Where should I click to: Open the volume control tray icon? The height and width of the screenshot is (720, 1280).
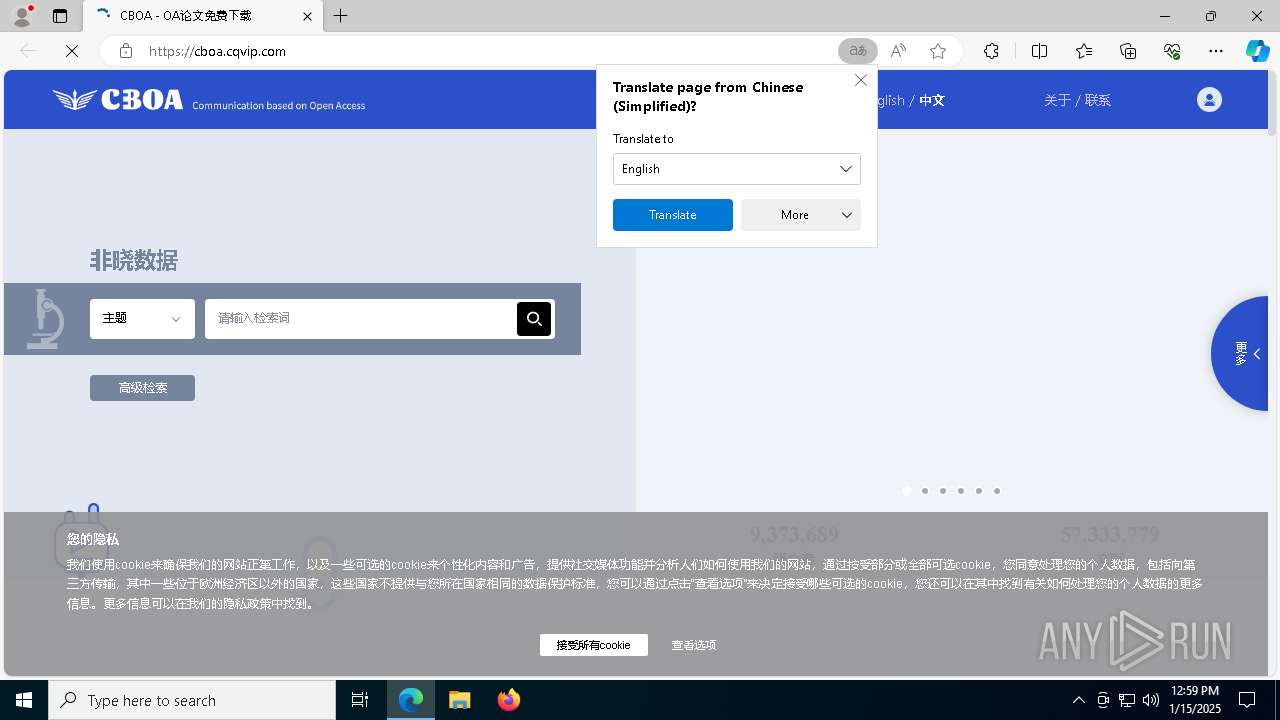pyautogui.click(x=1151, y=700)
